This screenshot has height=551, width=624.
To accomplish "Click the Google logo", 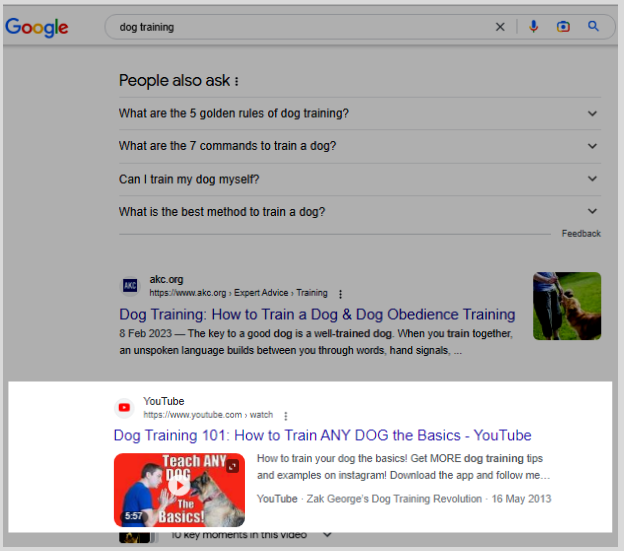I will click(x=37, y=27).
